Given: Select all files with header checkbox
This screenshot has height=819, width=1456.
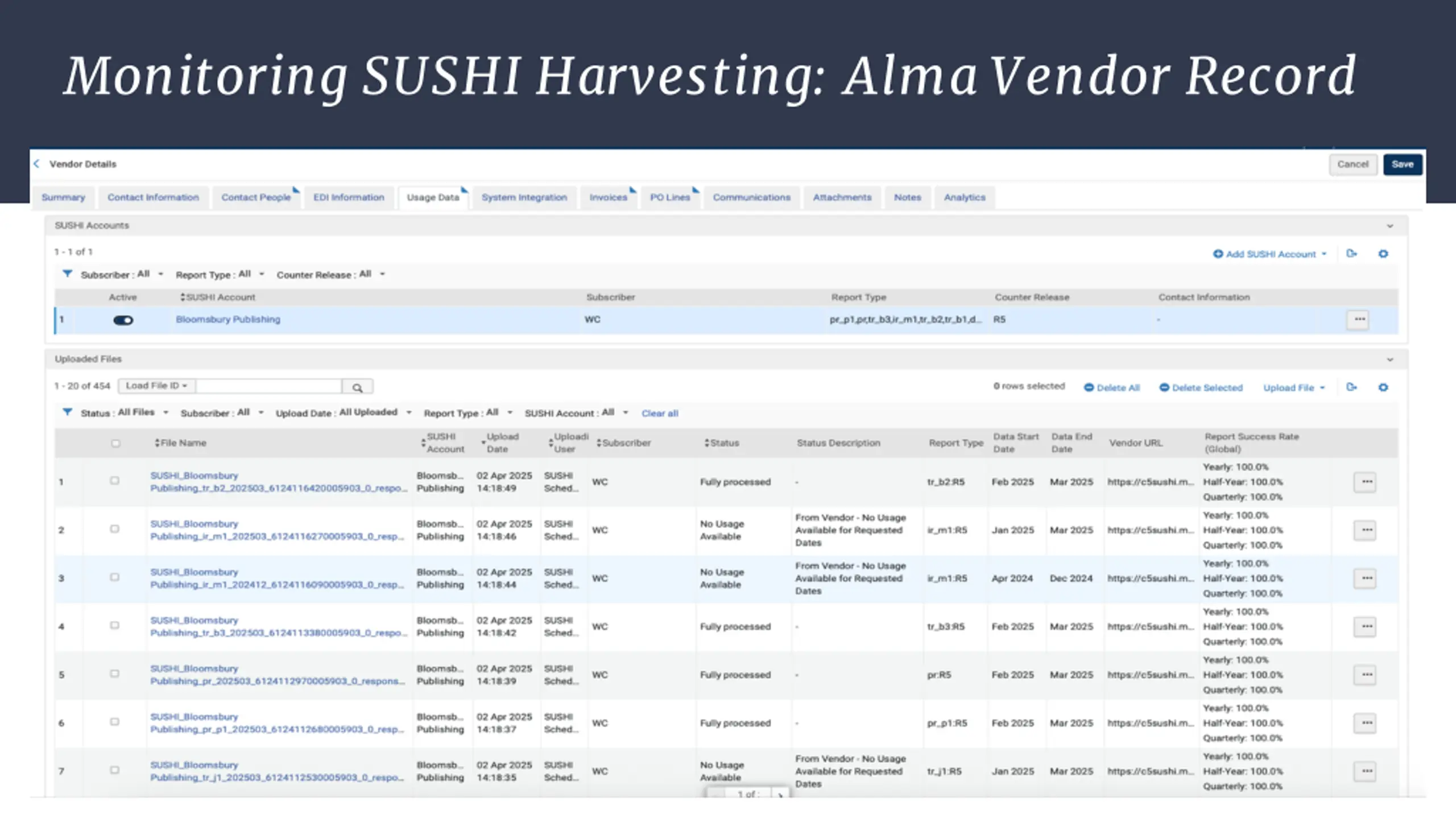Looking at the screenshot, I should click(115, 443).
